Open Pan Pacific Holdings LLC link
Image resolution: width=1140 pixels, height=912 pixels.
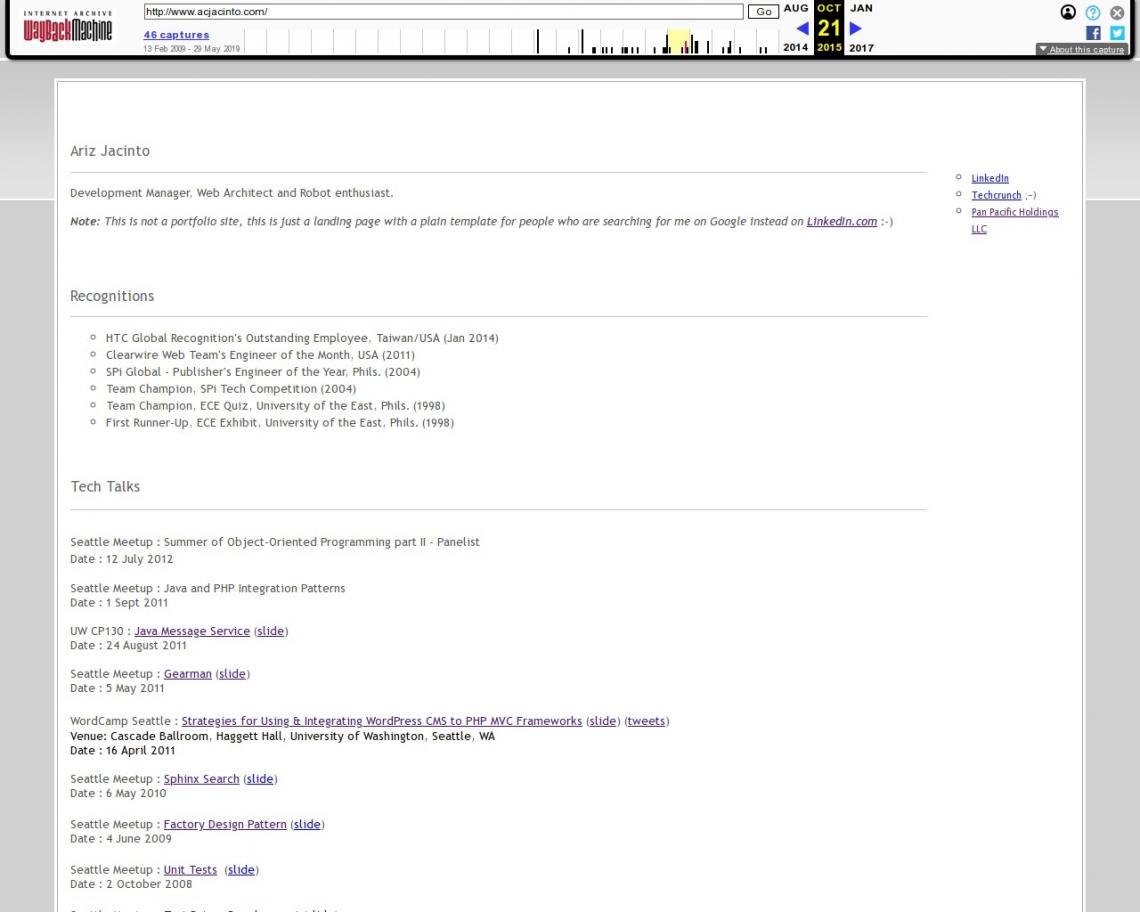tap(1014, 220)
